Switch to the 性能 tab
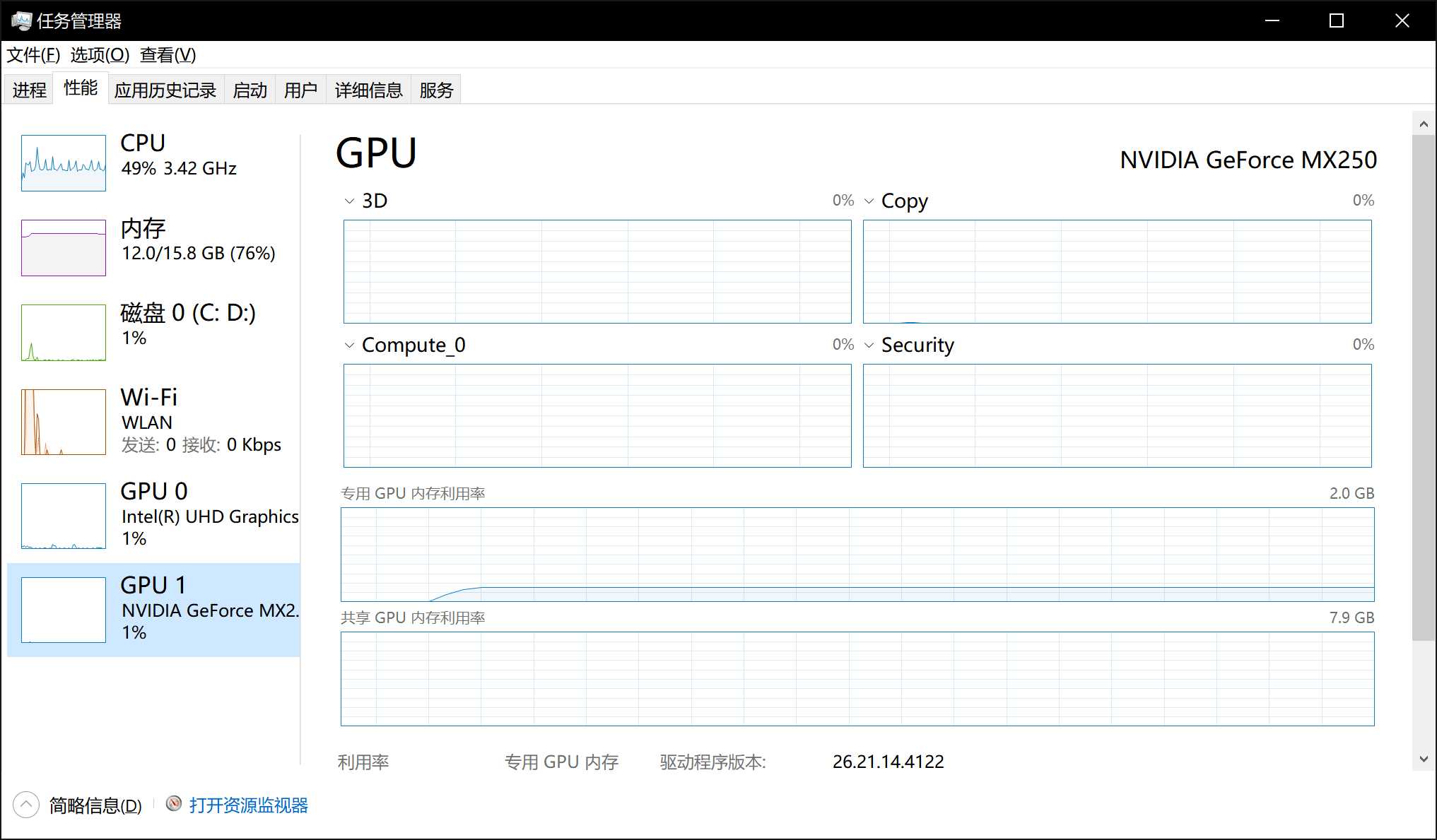 point(81,88)
